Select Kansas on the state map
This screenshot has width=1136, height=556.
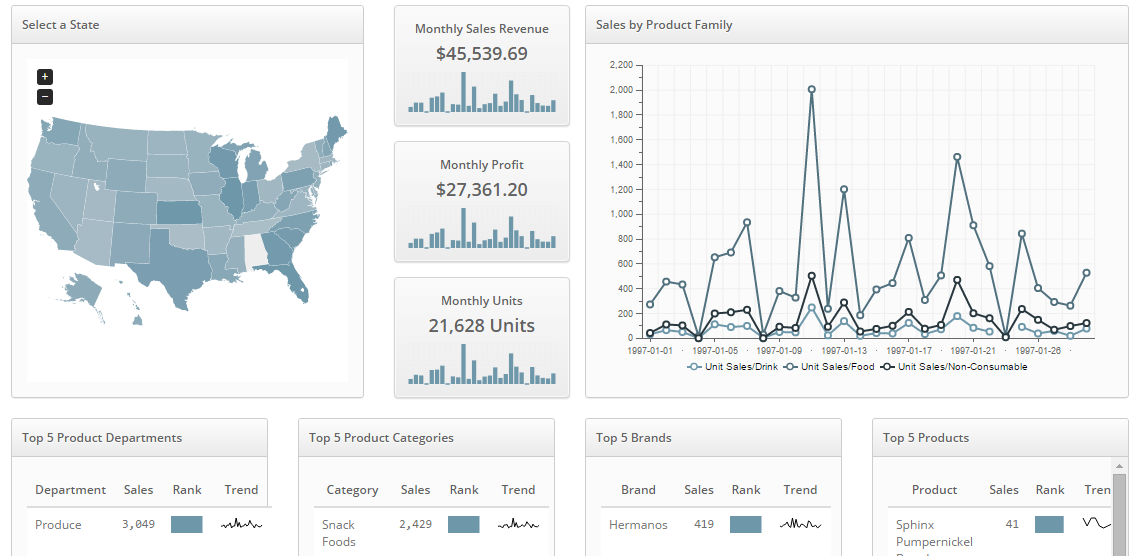pos(179,212)
